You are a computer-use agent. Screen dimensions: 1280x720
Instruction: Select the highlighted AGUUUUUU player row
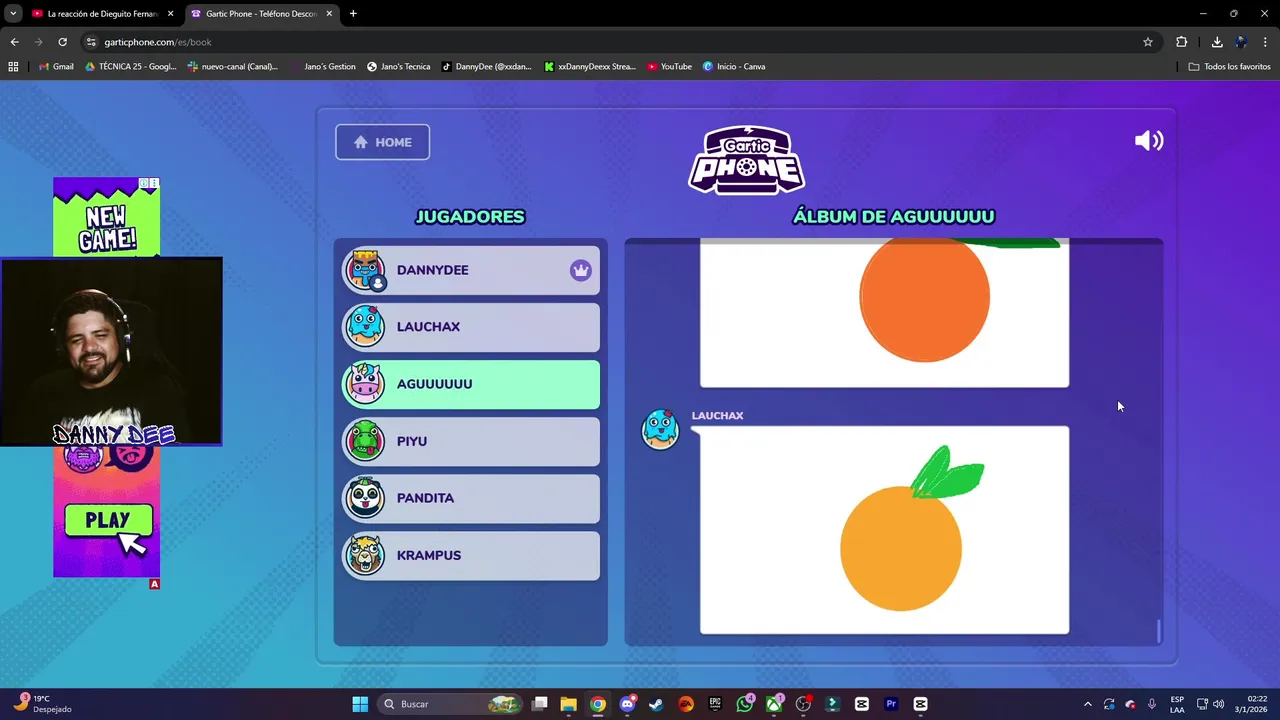[x=471, y=384]
